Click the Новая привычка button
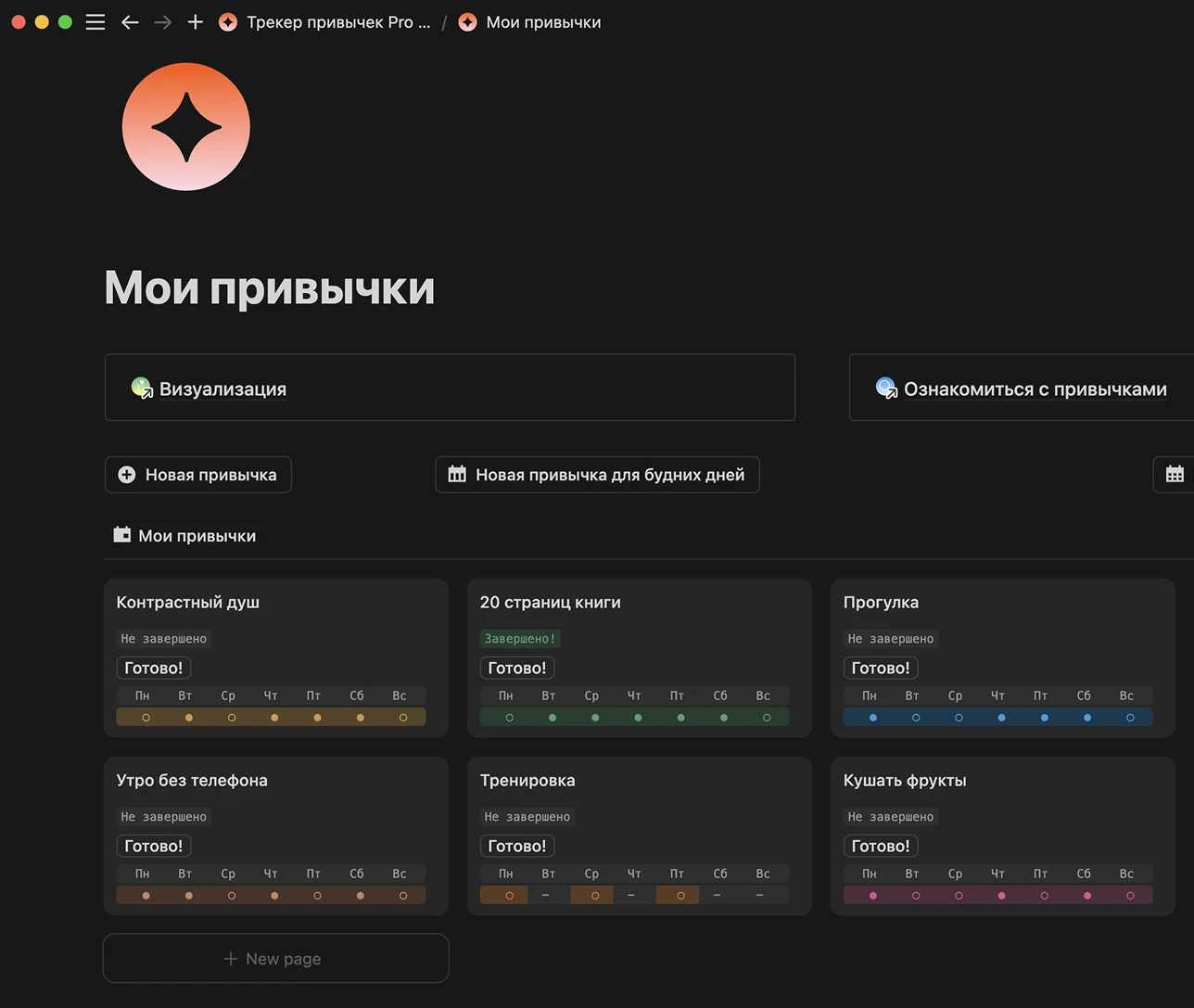This screenshot has height=1008, width=1194. (198, 475)
